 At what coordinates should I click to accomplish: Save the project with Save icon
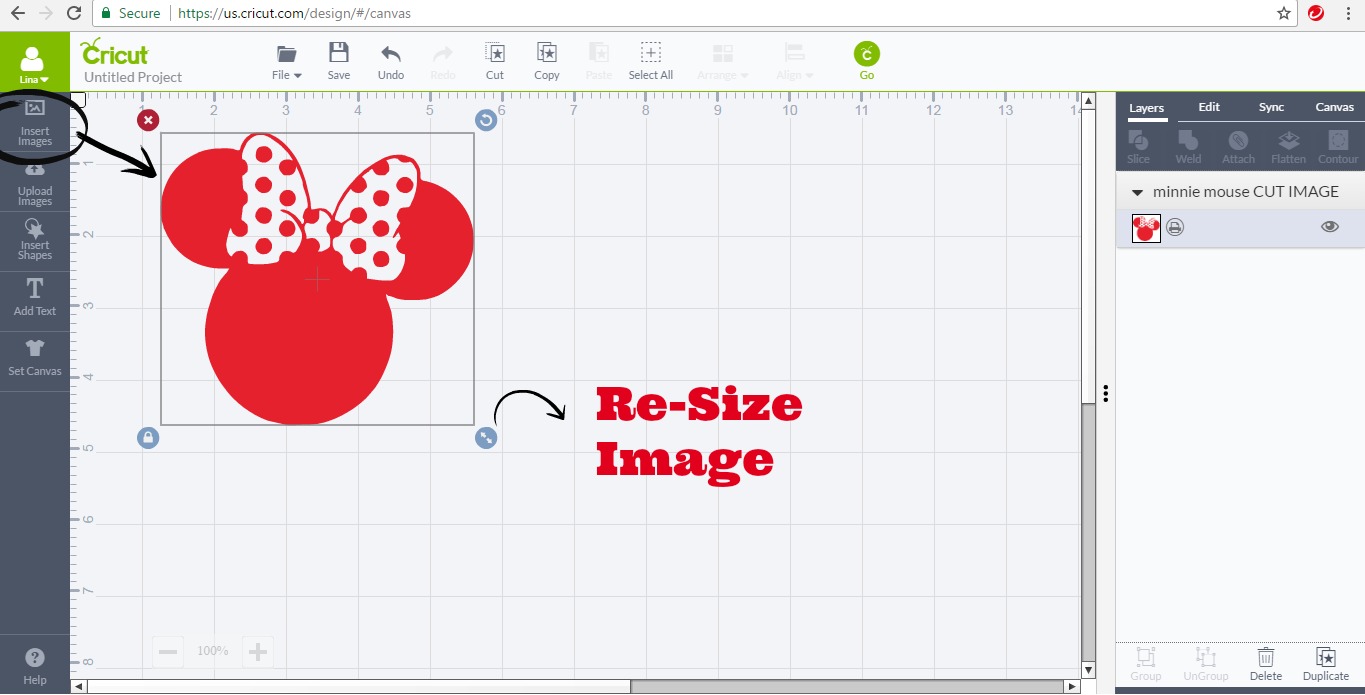(x=339, y=60)
